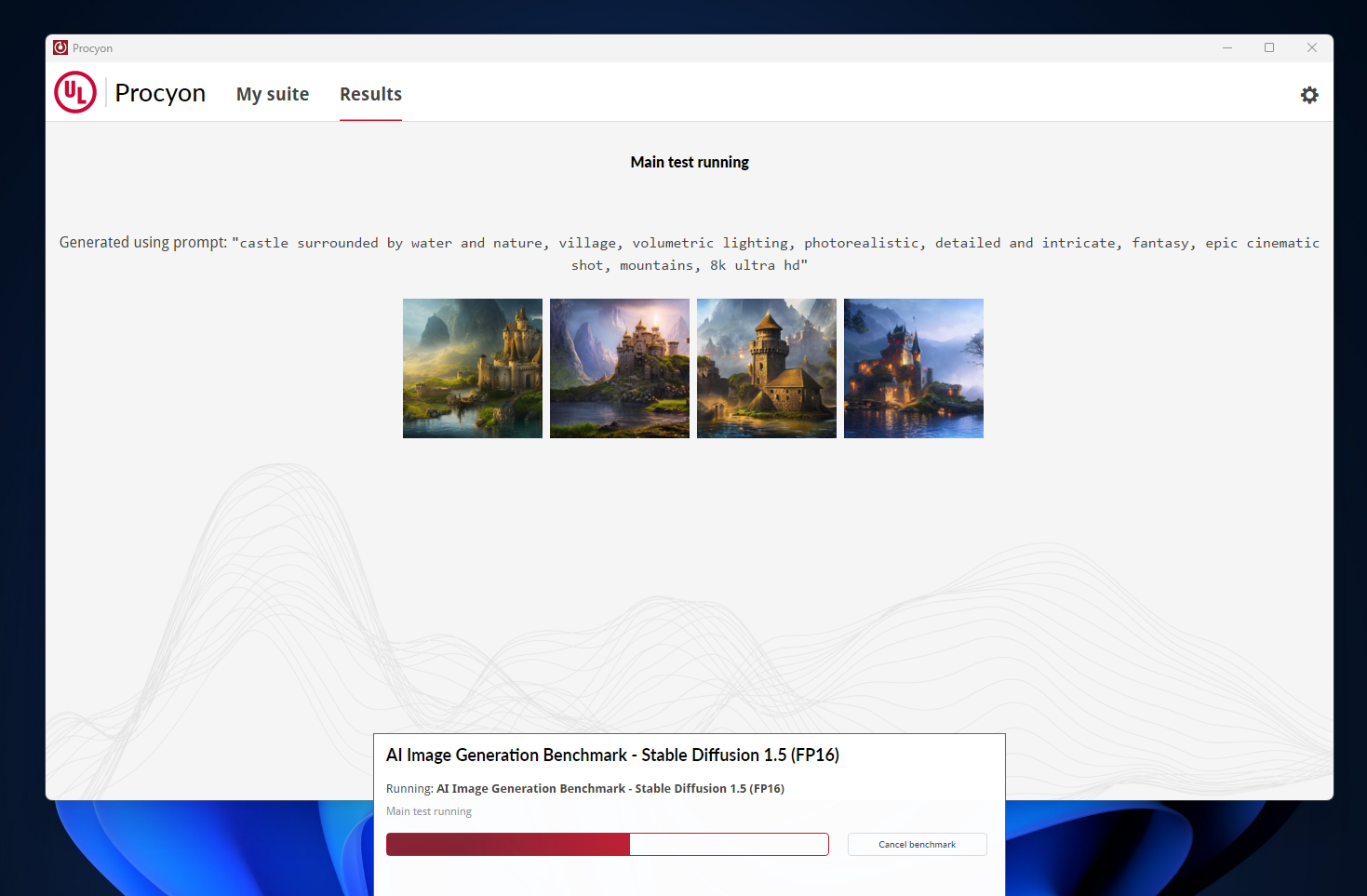1367x896 pixels.
Task: Click the 'Main test running' heading
Action: pos(690,162)
